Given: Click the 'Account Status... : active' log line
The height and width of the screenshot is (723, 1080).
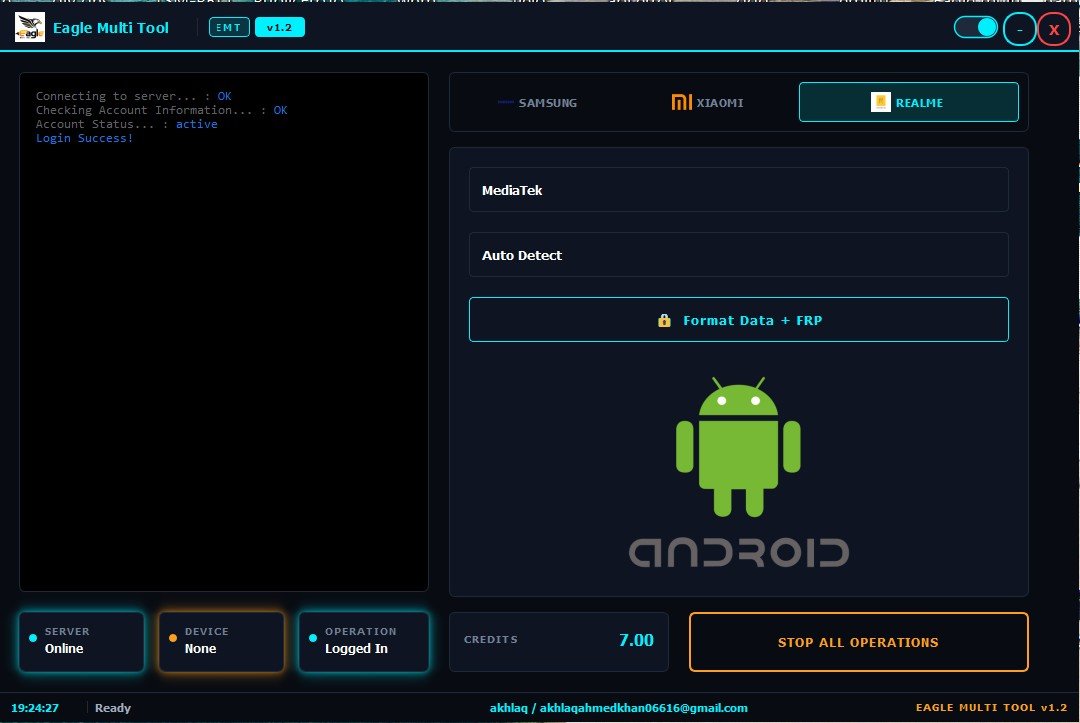Looking at the screenshot, I should [127, 124].
